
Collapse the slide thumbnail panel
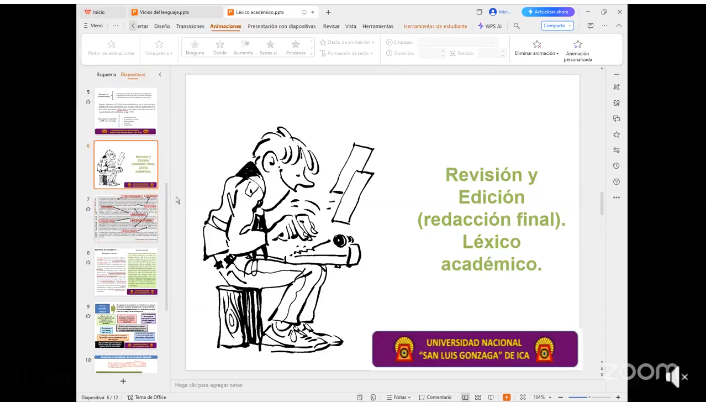[x=159, y=74]
